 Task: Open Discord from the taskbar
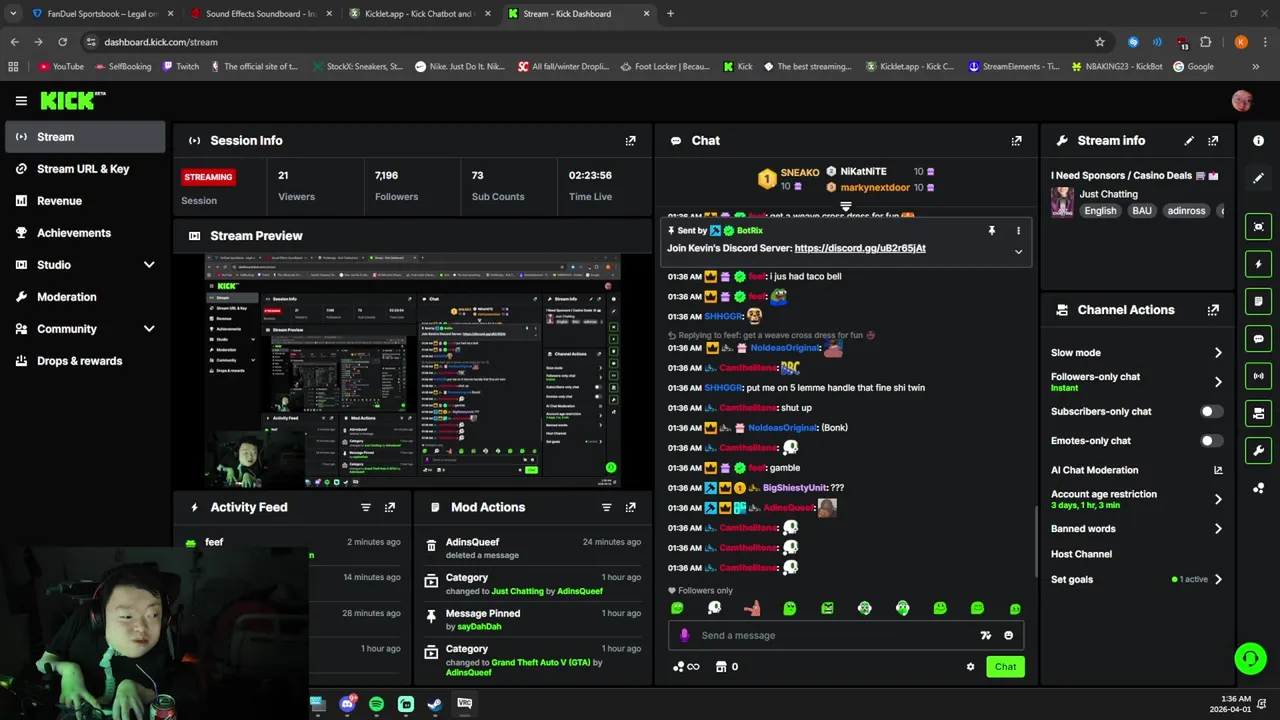347,704
